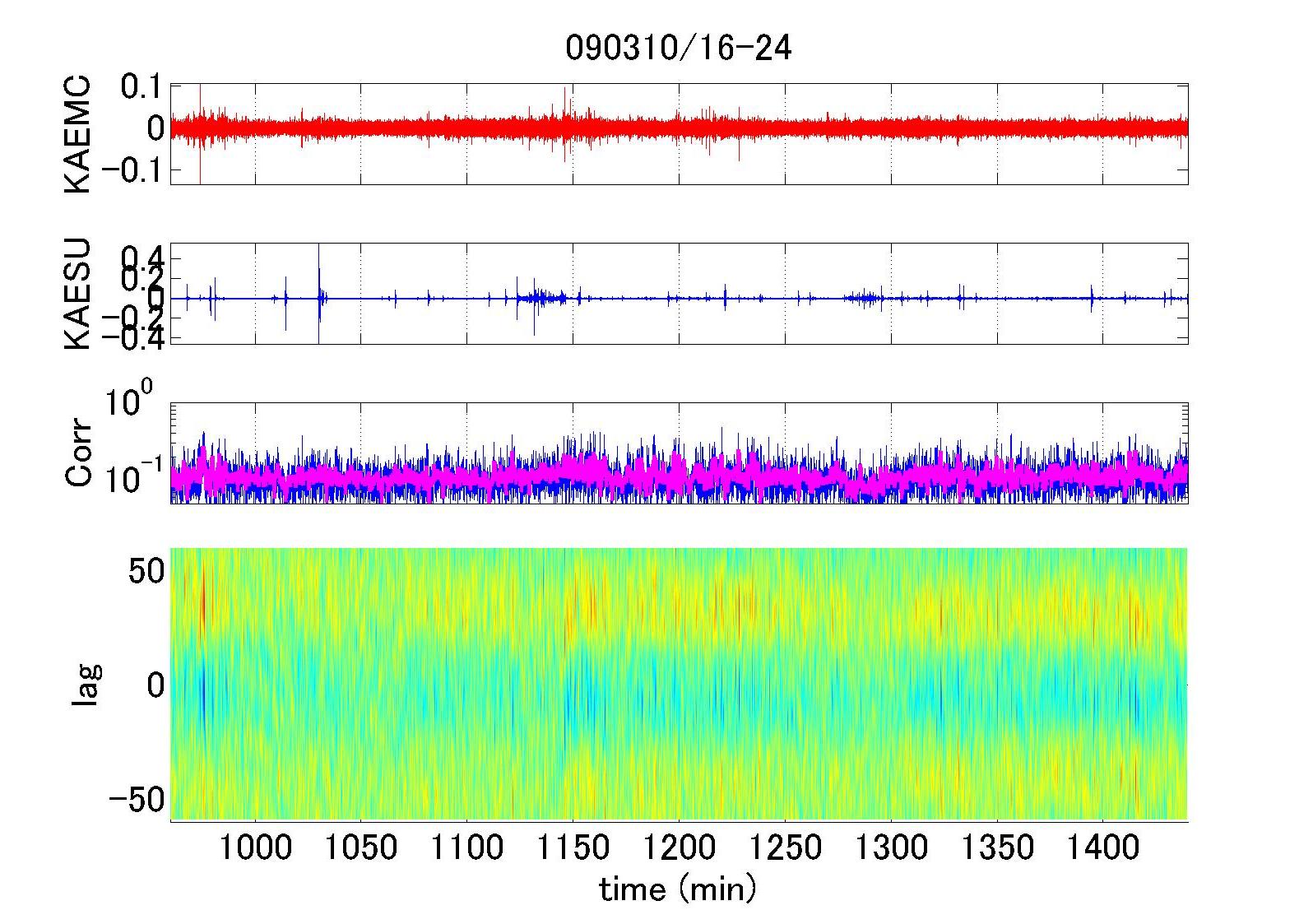This screenshot has height=924, width=1313.
Task: Click the 1100 tick label on the time axis
Action: (x=467, y=847)
